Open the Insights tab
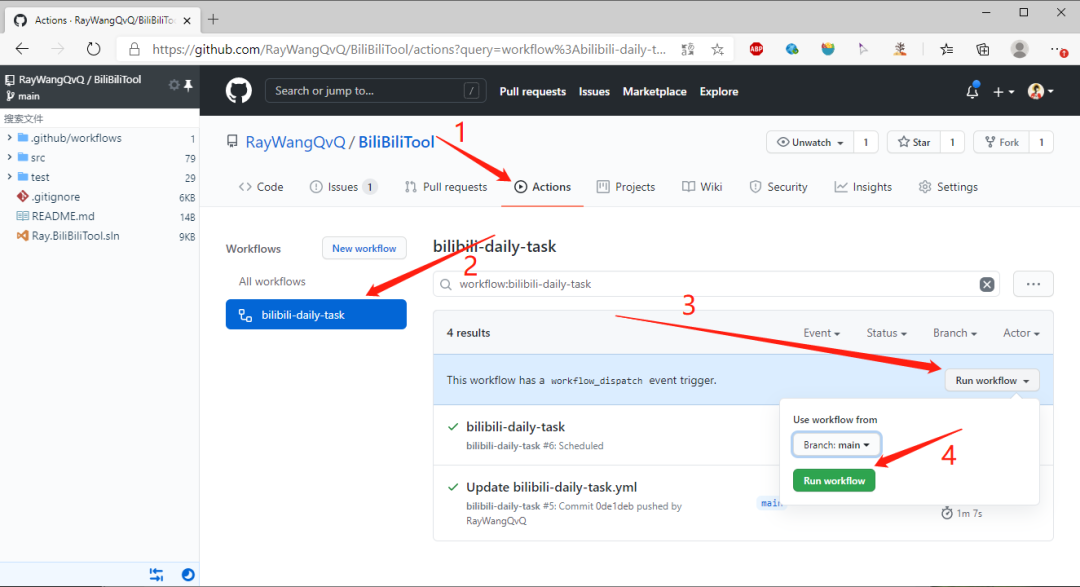This screenshot has height=587, width=1080. (x=863, y=187)
